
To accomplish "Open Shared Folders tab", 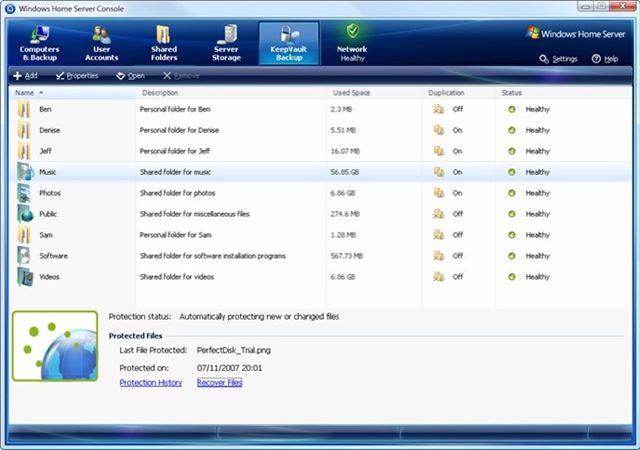I will [164, 43].
